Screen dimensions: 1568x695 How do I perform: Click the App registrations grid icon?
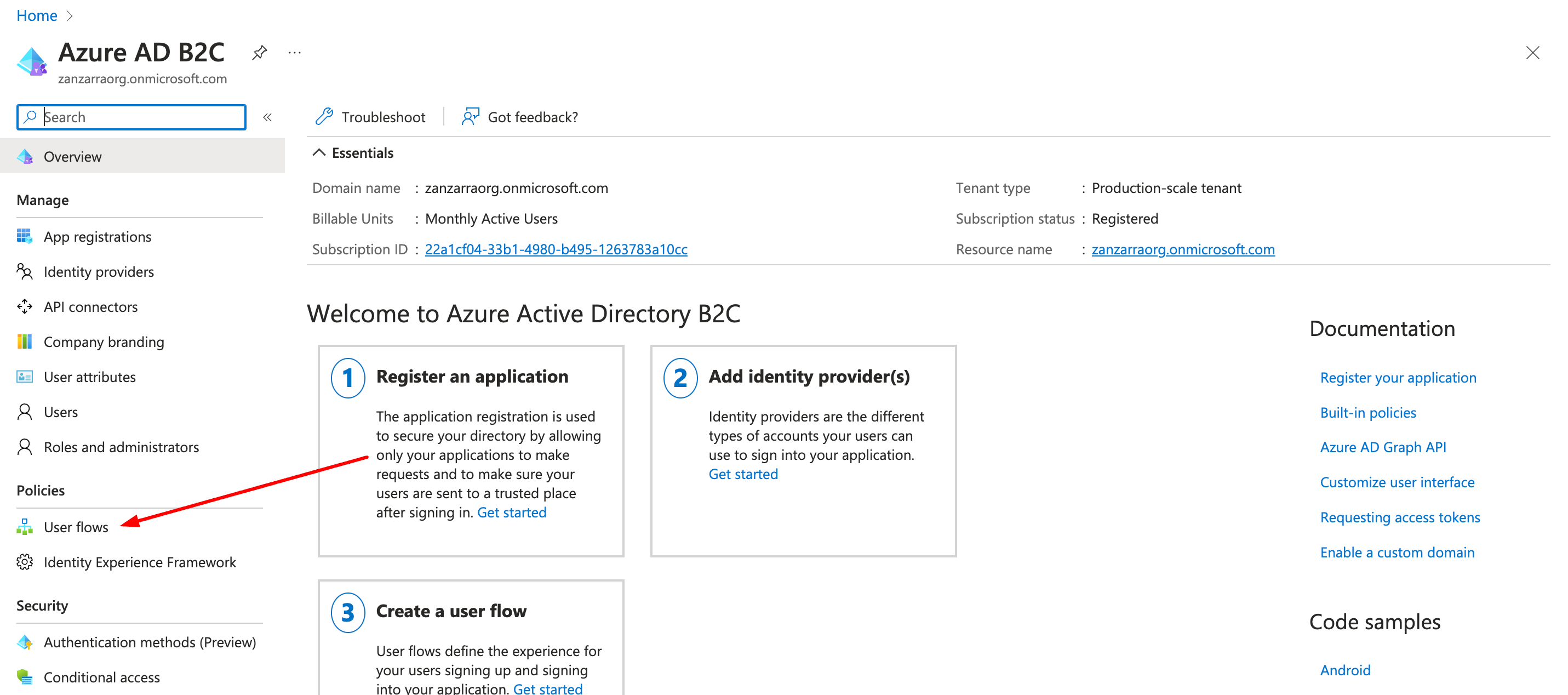pyautogui.click(x=24, y=236)
